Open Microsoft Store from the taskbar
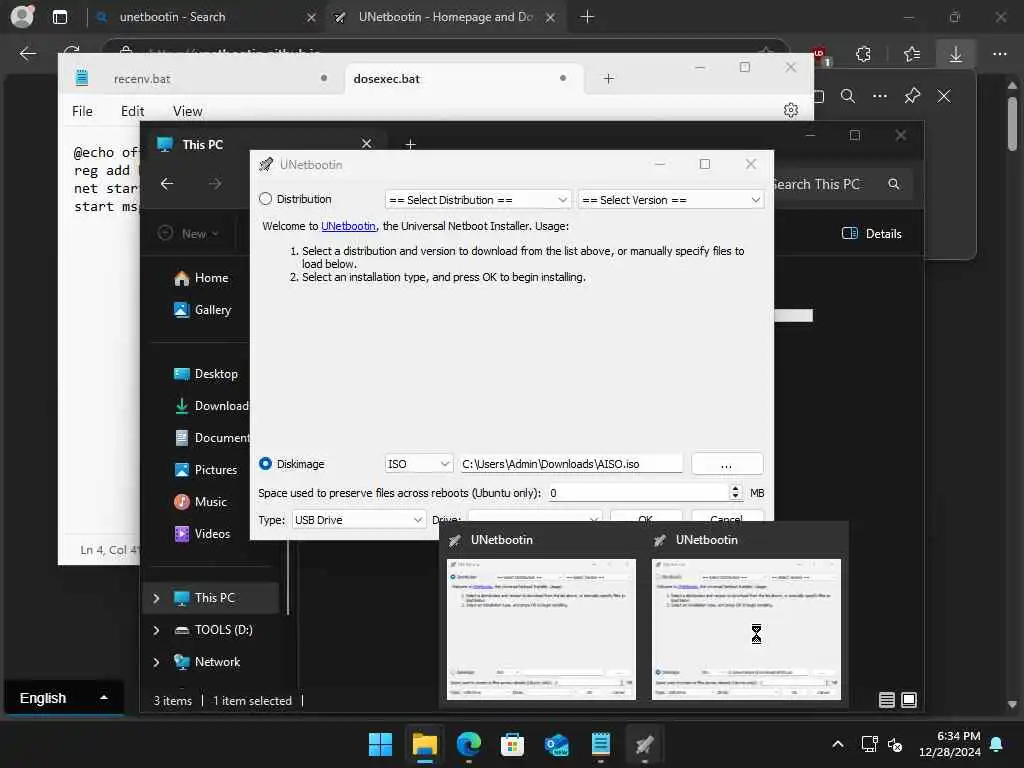This screenshot has height=768, width=1024. click(x=513, y=744)
